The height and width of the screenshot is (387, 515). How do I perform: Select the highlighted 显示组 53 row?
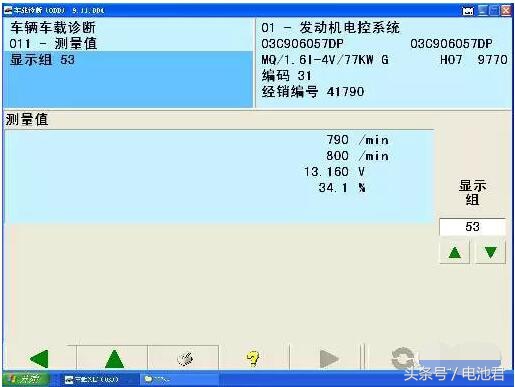pos(128,60)
